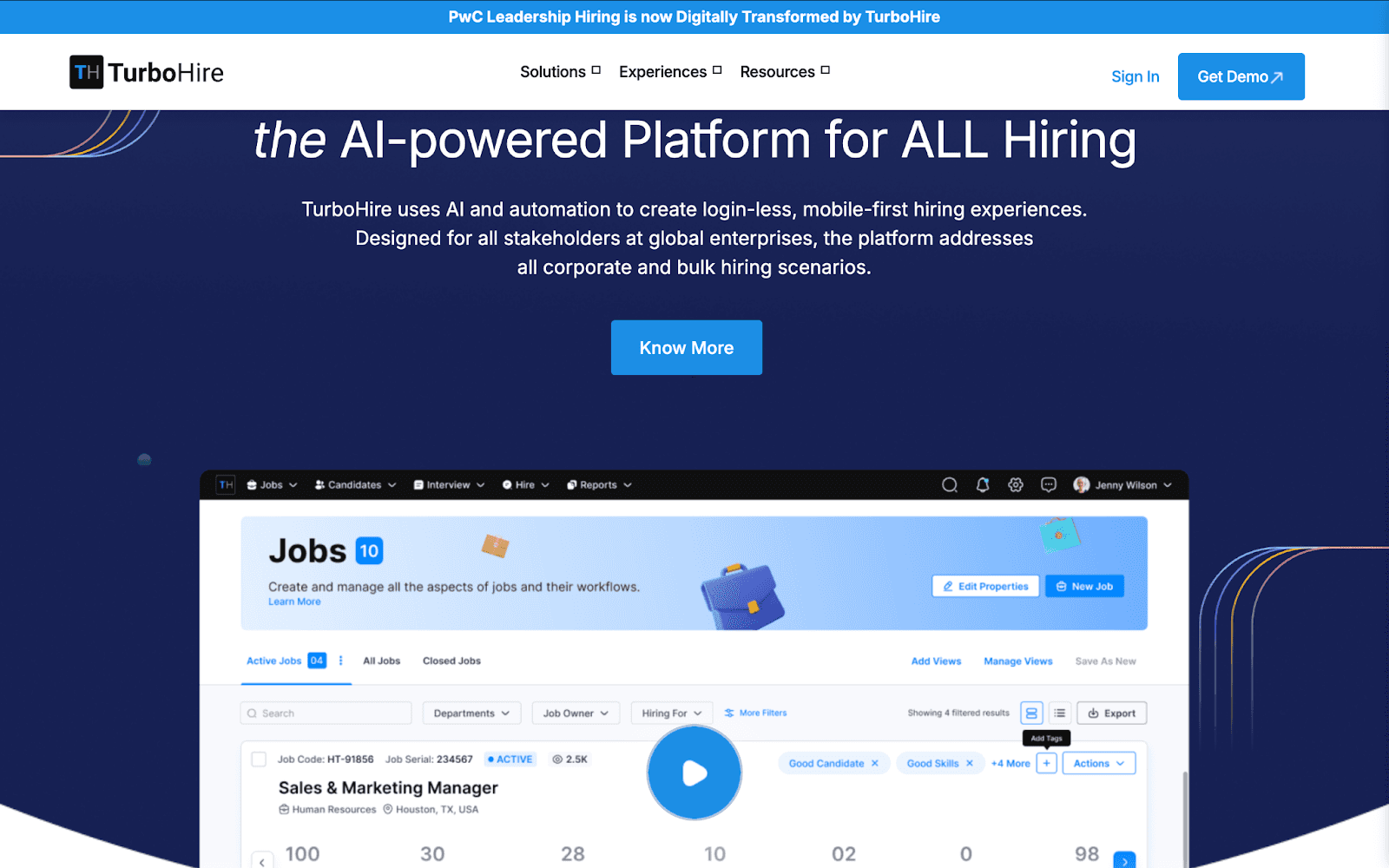
Task: Open the Active Jobs three-dot options
Action: pyautogui.click(x=340, y=661)
